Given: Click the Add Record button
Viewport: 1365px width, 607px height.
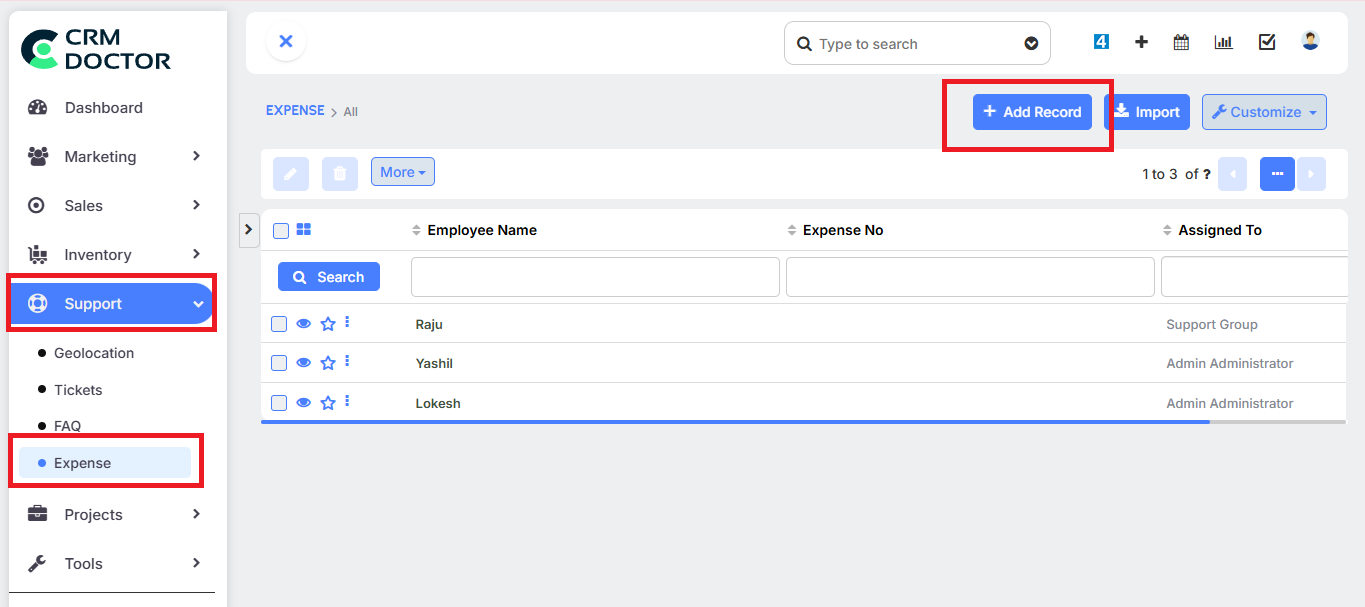Looking at the screenshot, I should point(1031,111).
